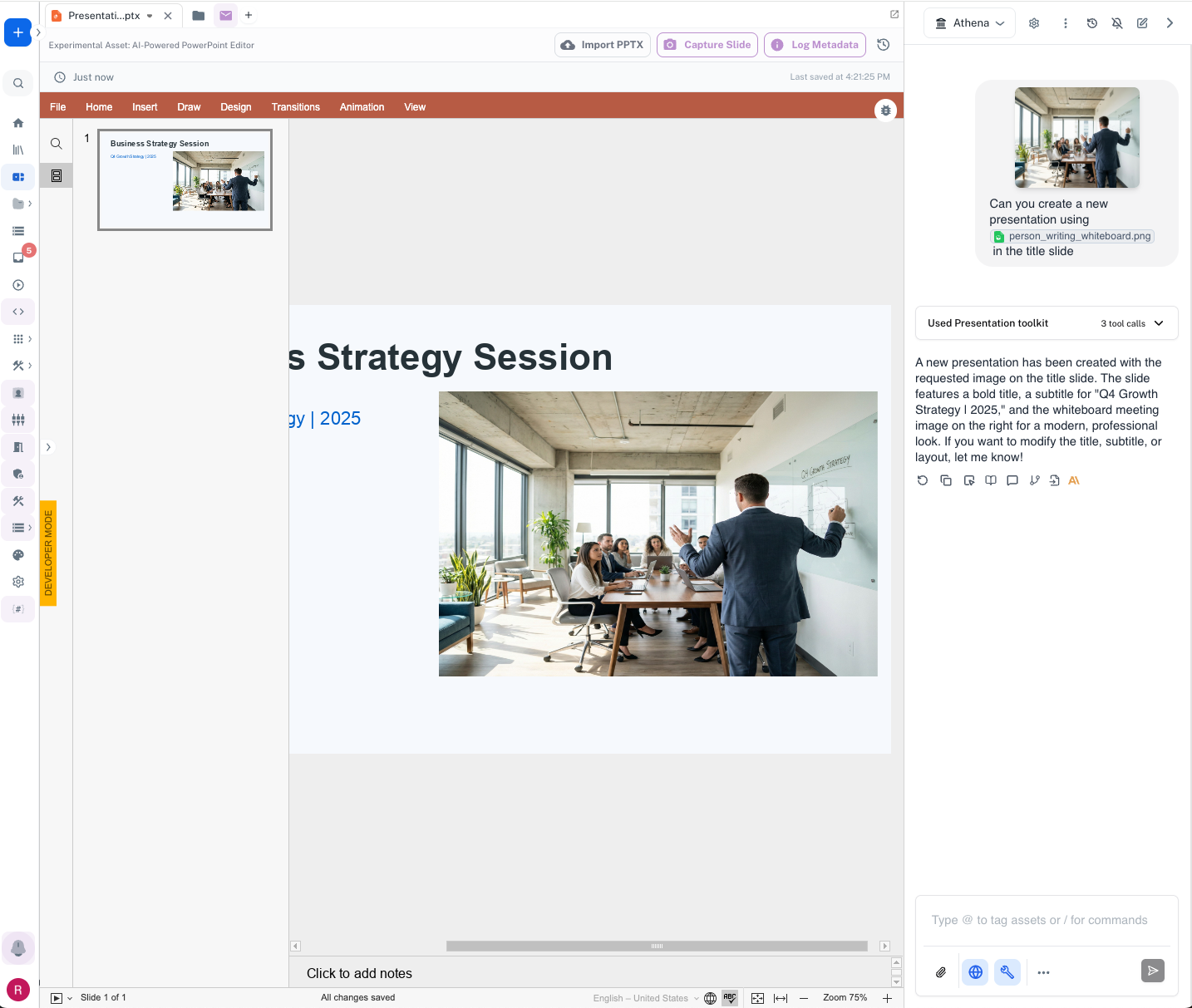1192x1008 pixels.
Task: Open chat settings gear next to Athena
Action: click(x=1034, y=23)
